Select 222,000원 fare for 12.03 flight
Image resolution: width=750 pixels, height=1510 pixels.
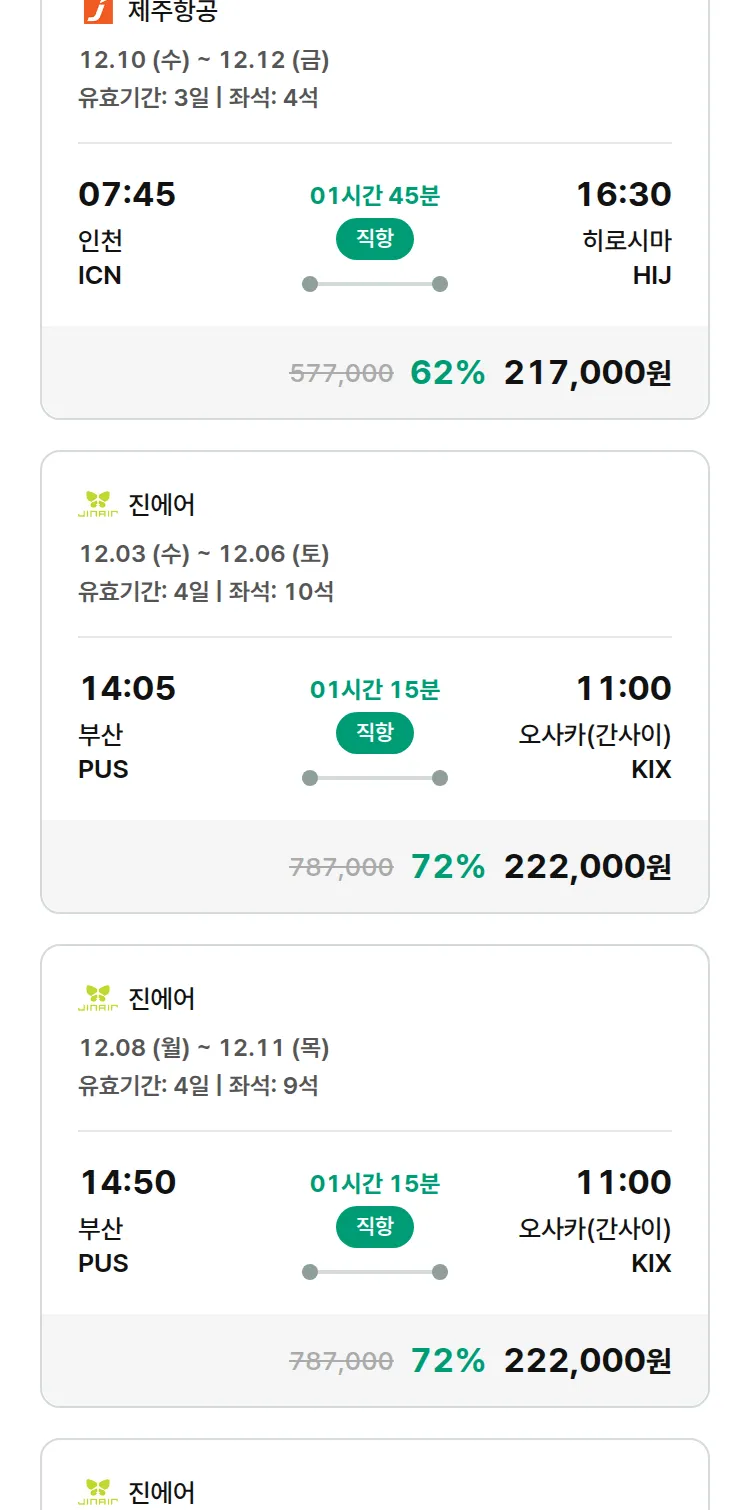point(587,867)
